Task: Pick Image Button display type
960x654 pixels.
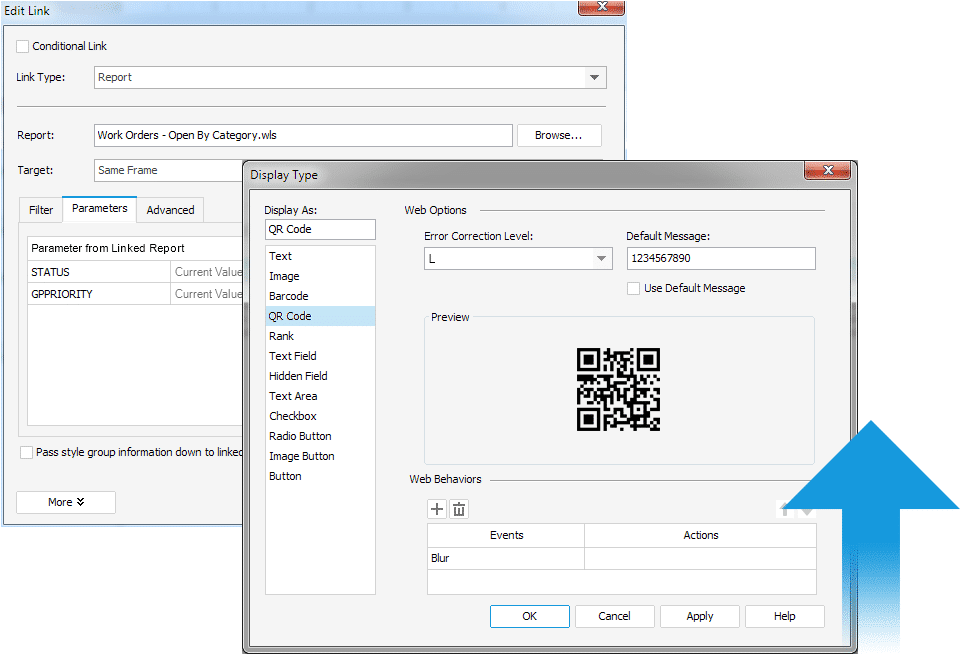Action: [x=320, y=456]
